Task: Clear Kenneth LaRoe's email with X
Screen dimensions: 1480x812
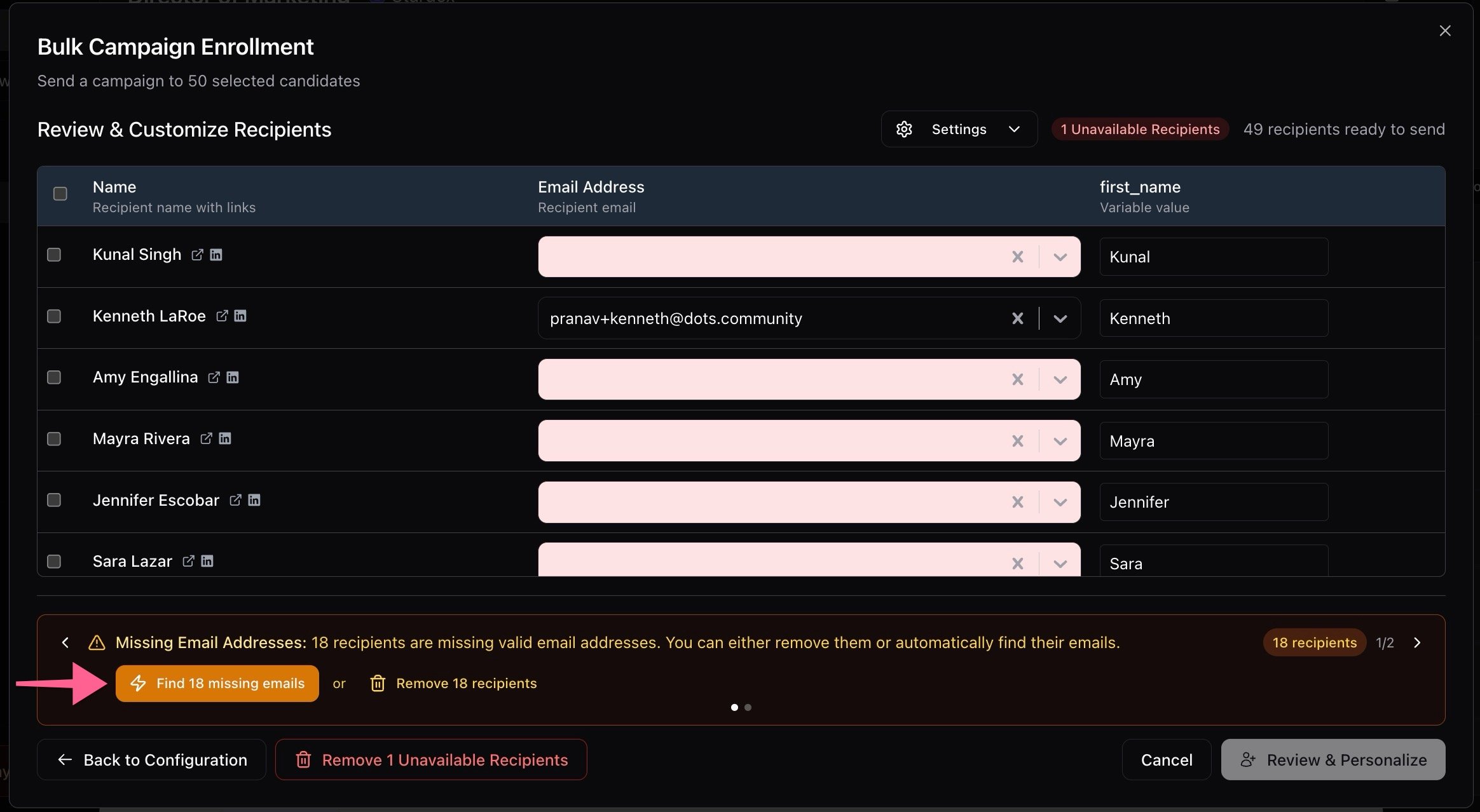Action: (1018, 318)
